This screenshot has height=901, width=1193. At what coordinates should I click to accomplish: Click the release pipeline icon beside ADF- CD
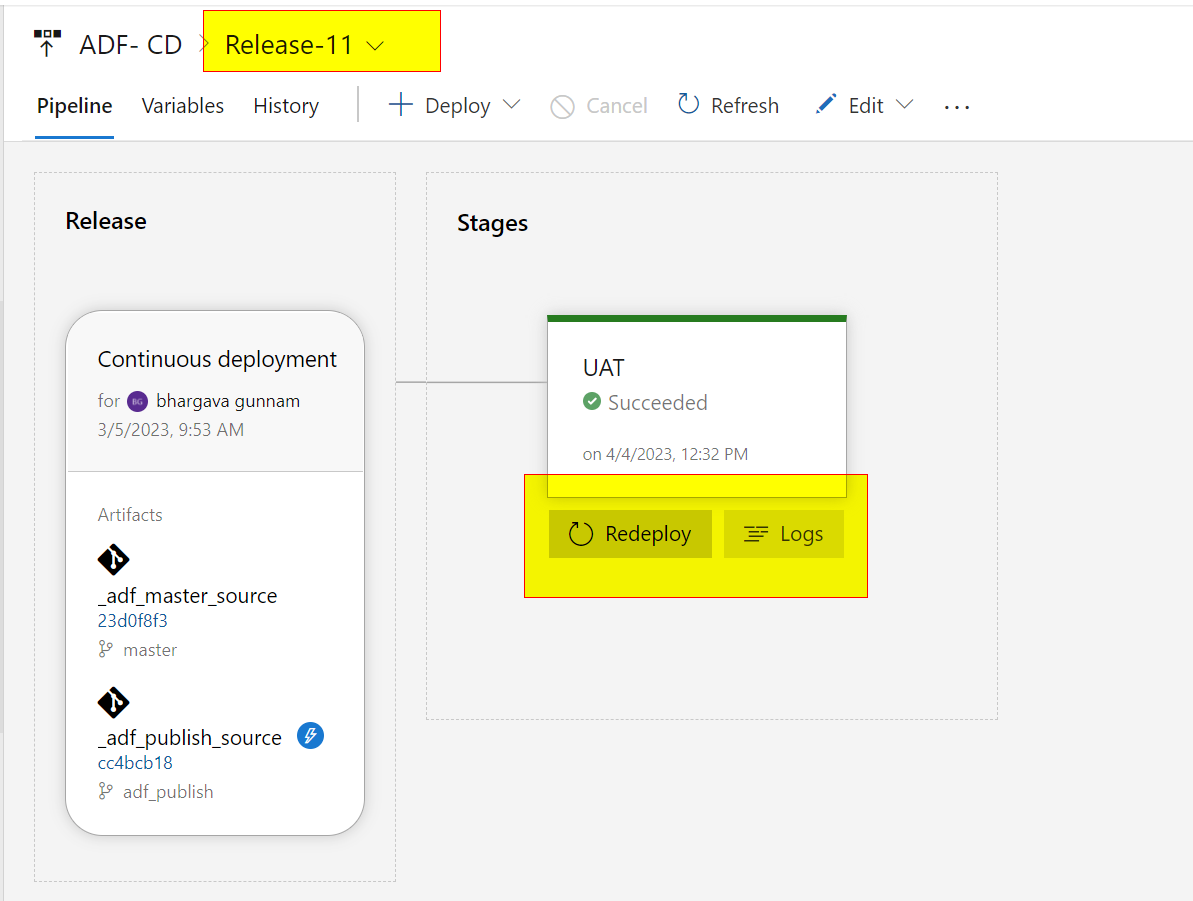pyautogui.click(x=47, y=43)
